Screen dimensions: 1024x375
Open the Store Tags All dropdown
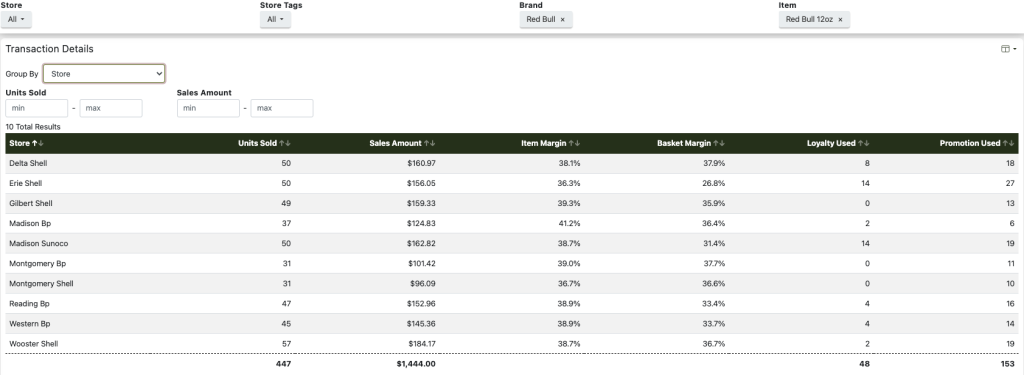pos(276,20)
